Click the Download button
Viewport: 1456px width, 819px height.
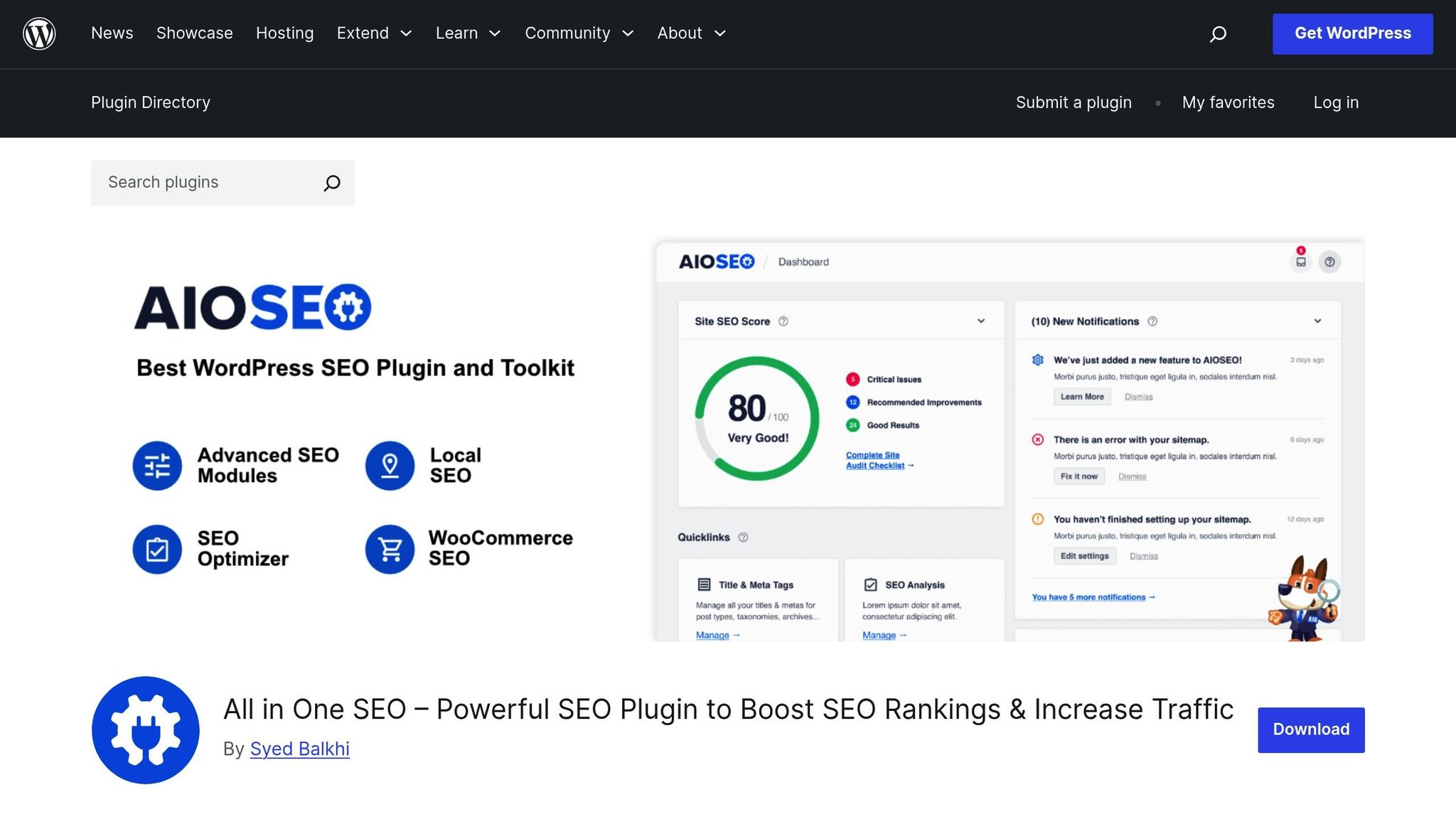(x=1311, y=729)
